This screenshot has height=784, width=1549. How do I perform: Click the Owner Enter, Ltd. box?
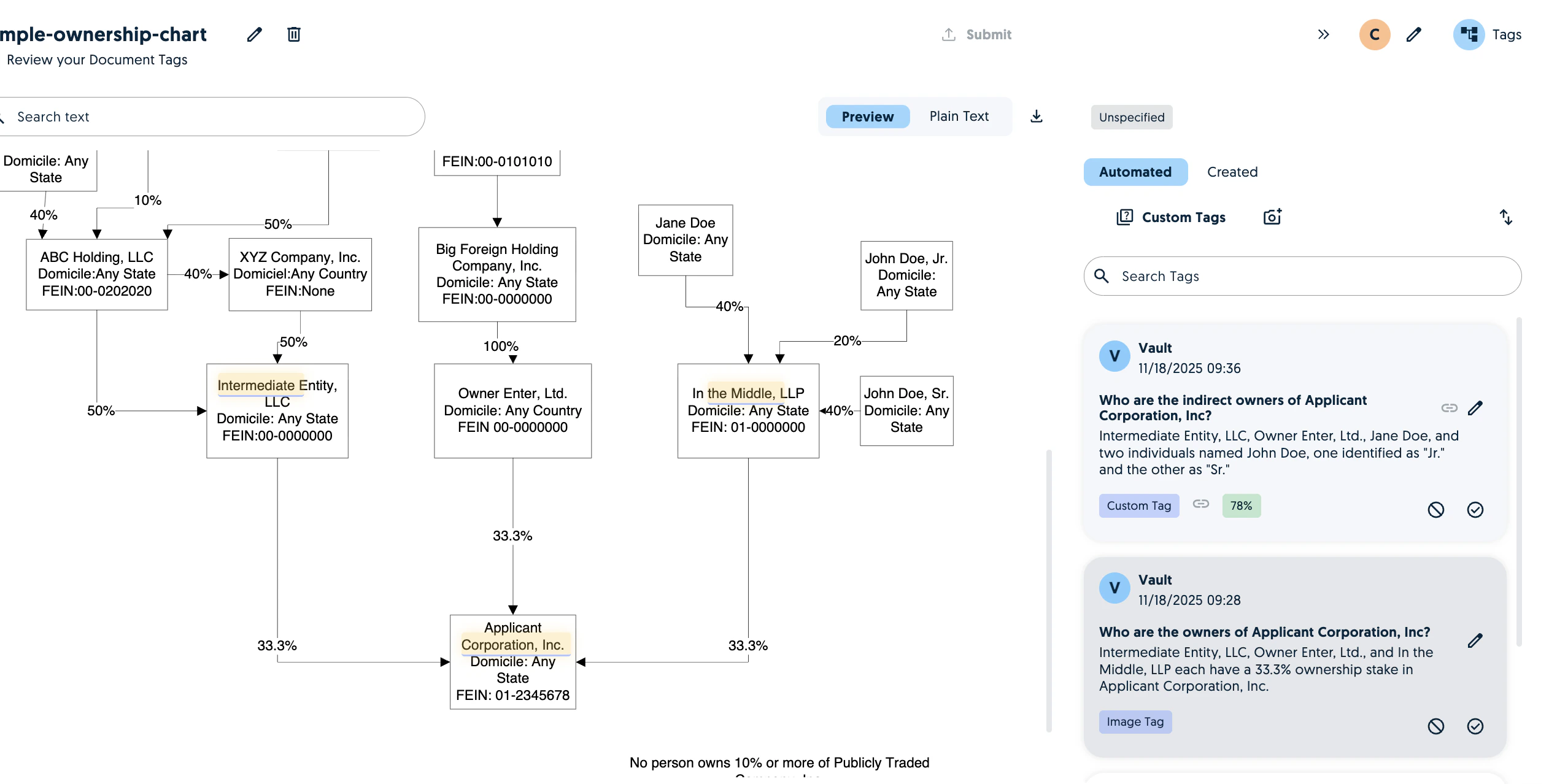[x=512, y=410]
